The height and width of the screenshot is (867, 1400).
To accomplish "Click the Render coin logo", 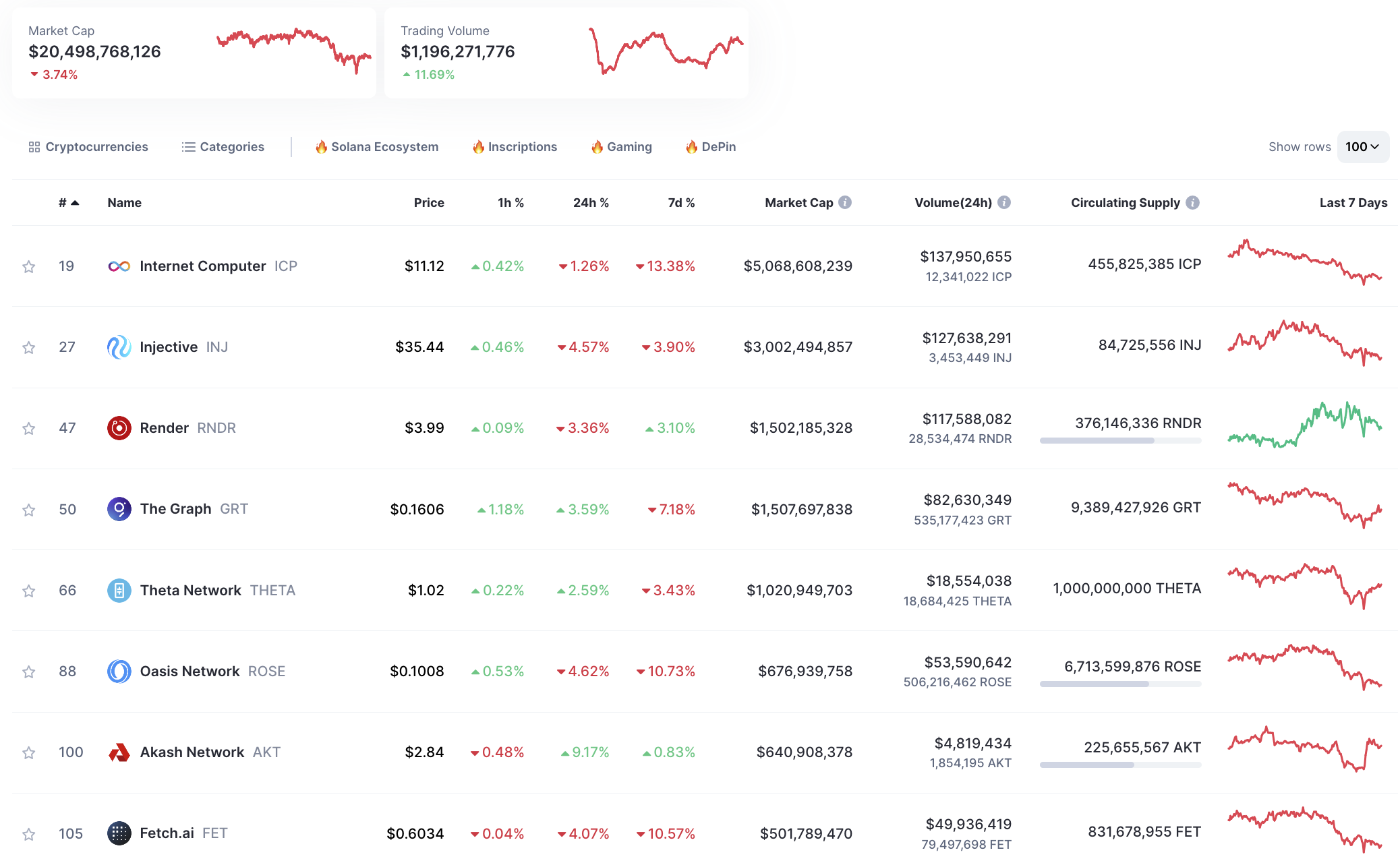I will tap(119, 428).
